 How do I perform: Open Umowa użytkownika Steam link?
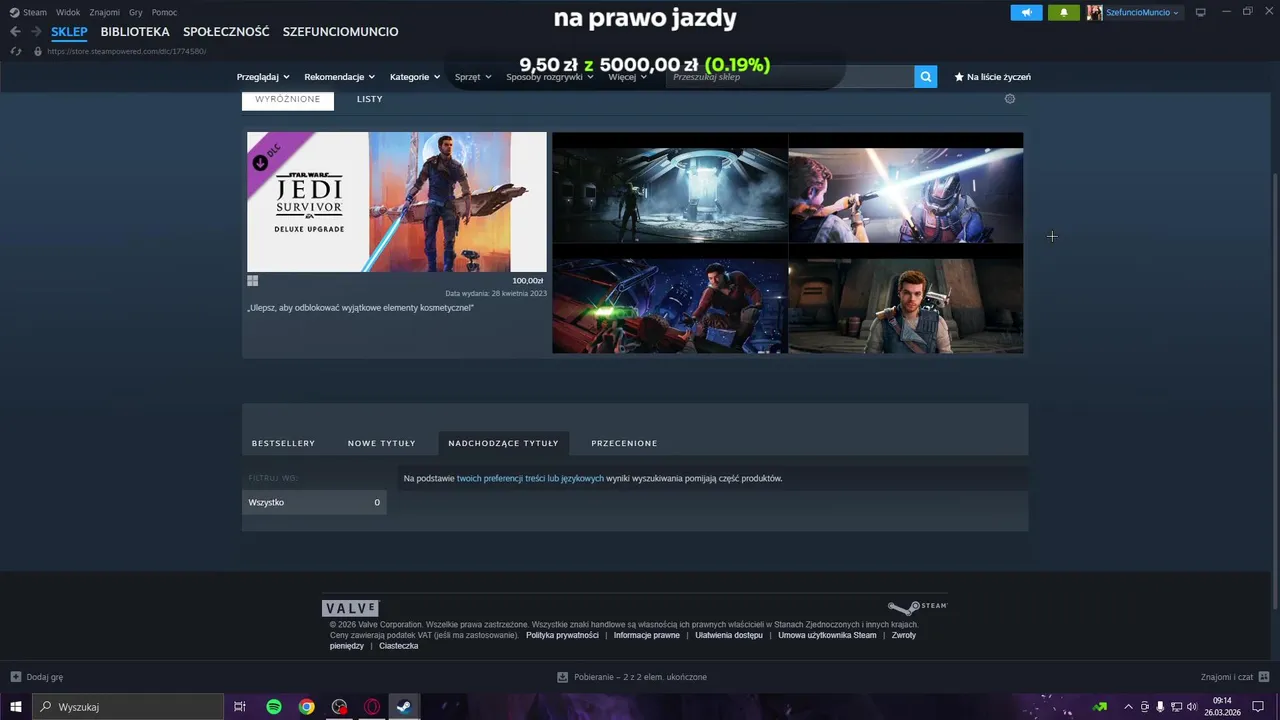827,635
